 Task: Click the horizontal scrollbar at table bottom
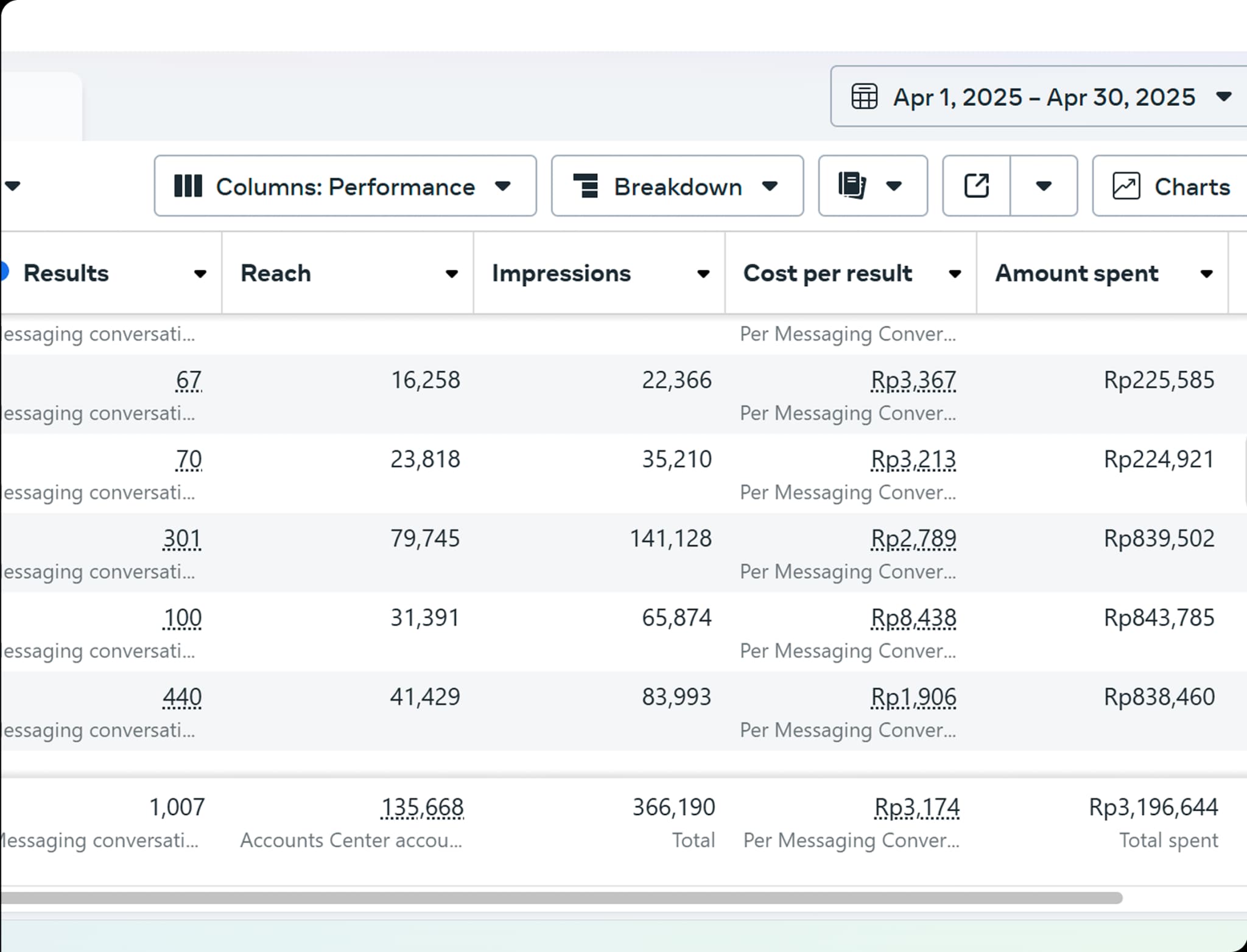coord(560,898)
